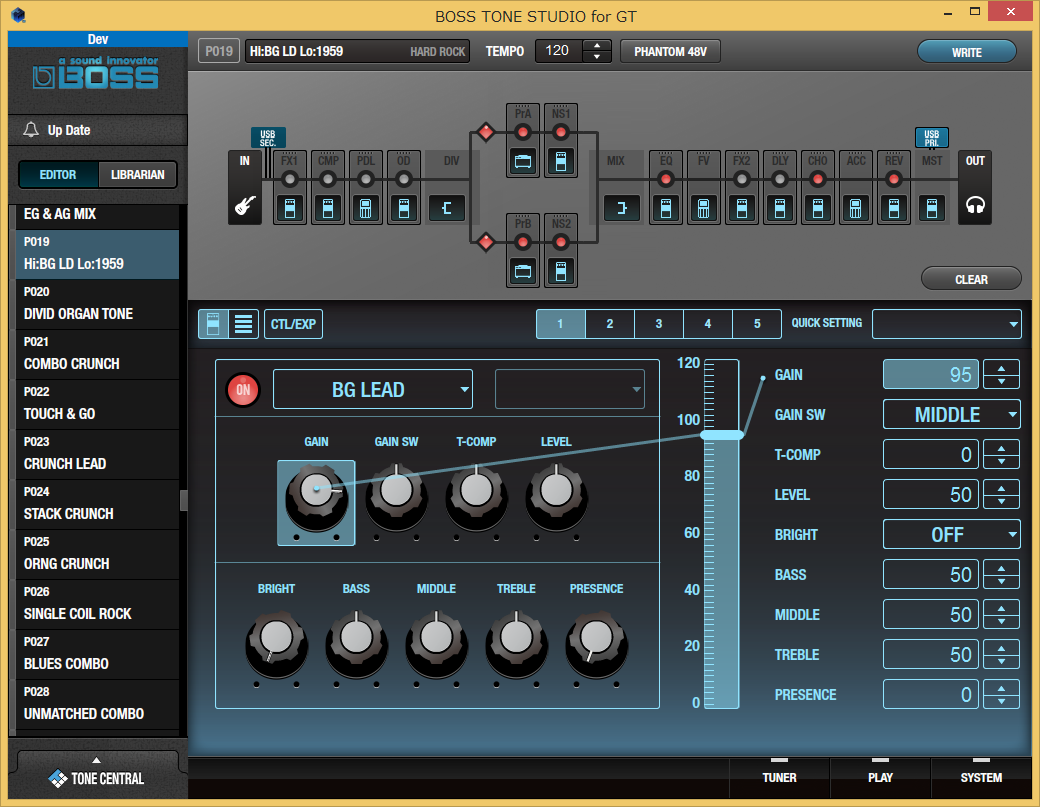Switch to parameter list view icon
The image size is (1040, 807).
243,324
